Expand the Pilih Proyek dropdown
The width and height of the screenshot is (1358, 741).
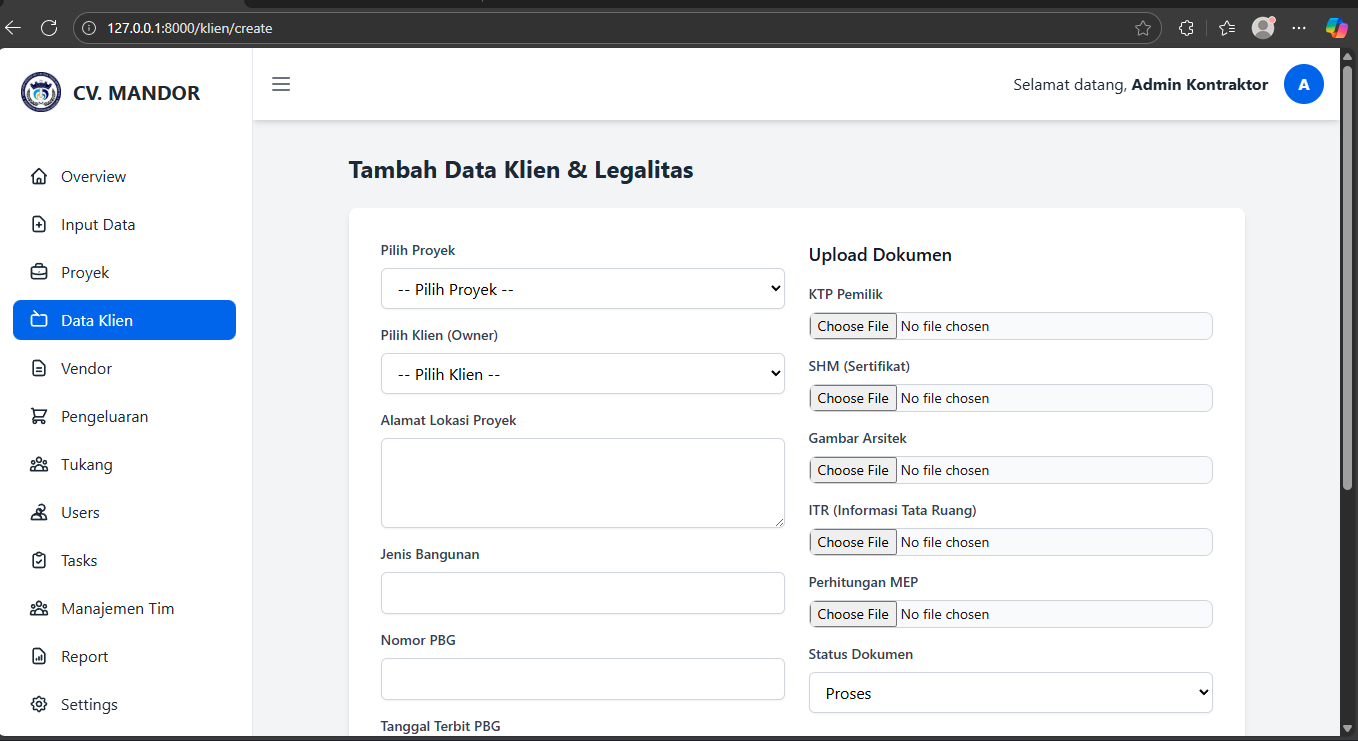(x=582, y=289)
